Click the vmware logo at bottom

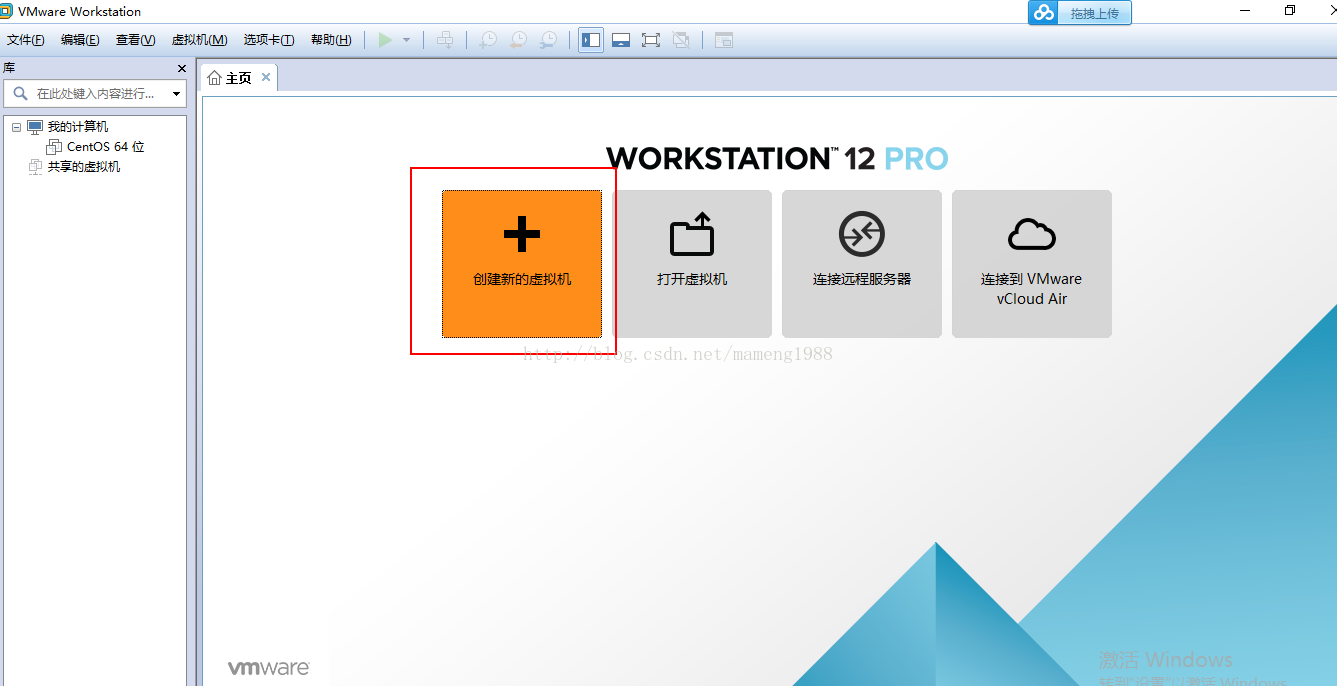(269, 668)
